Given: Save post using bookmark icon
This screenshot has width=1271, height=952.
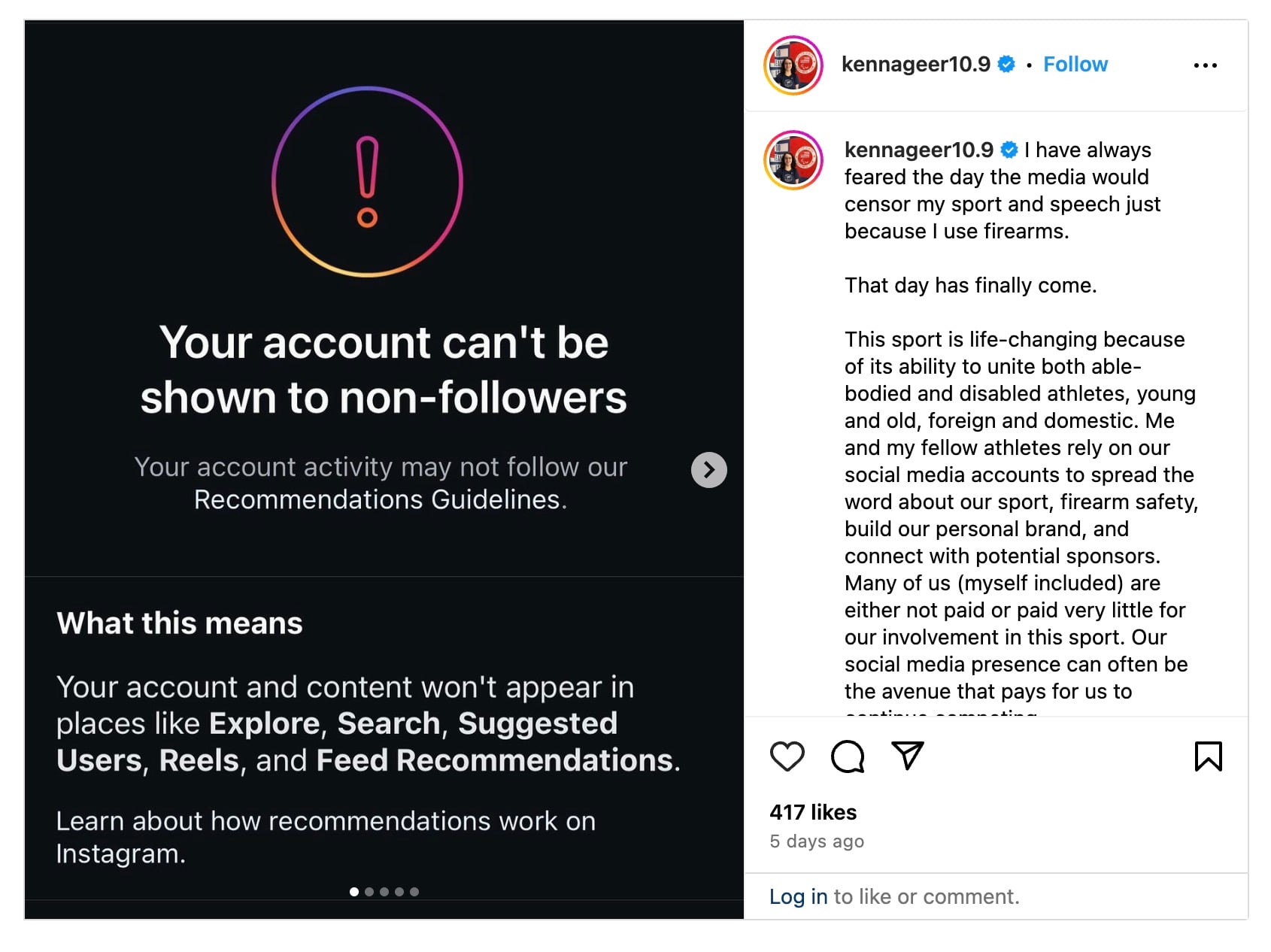Looking at the screenshot, I should click(1209, 756).
